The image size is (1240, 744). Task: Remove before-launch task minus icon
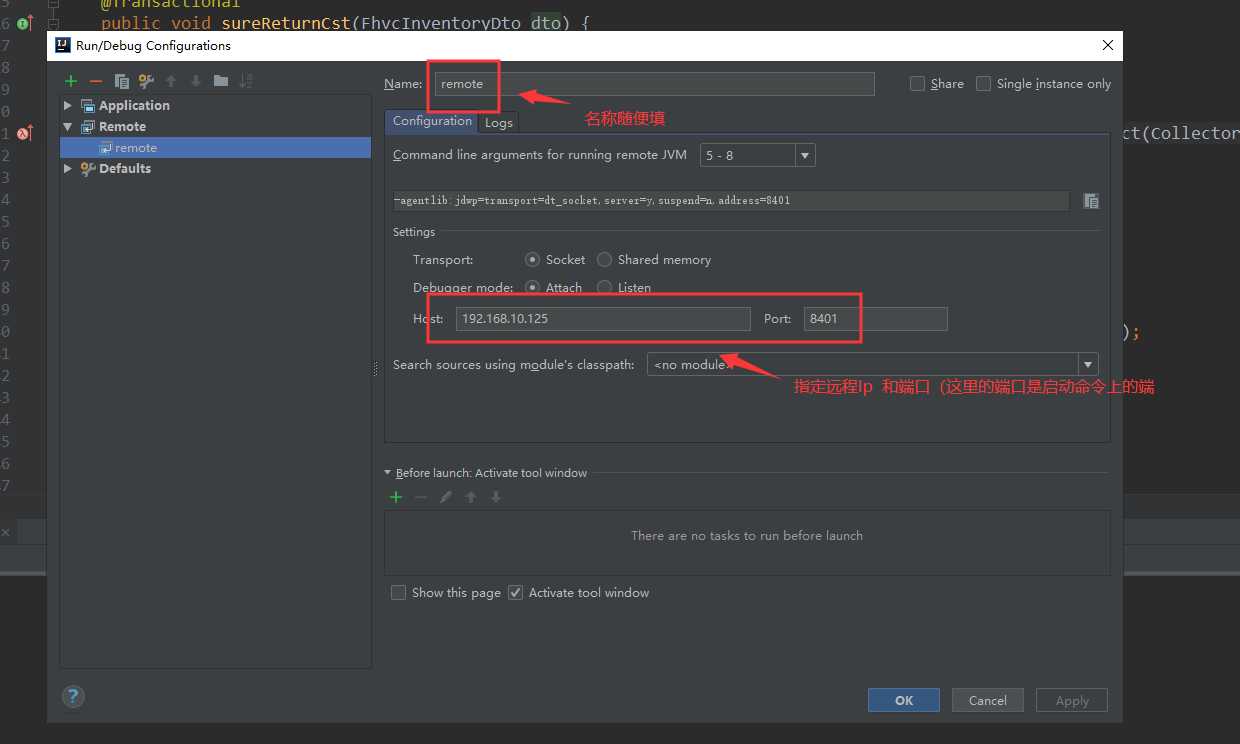point(421,497)
